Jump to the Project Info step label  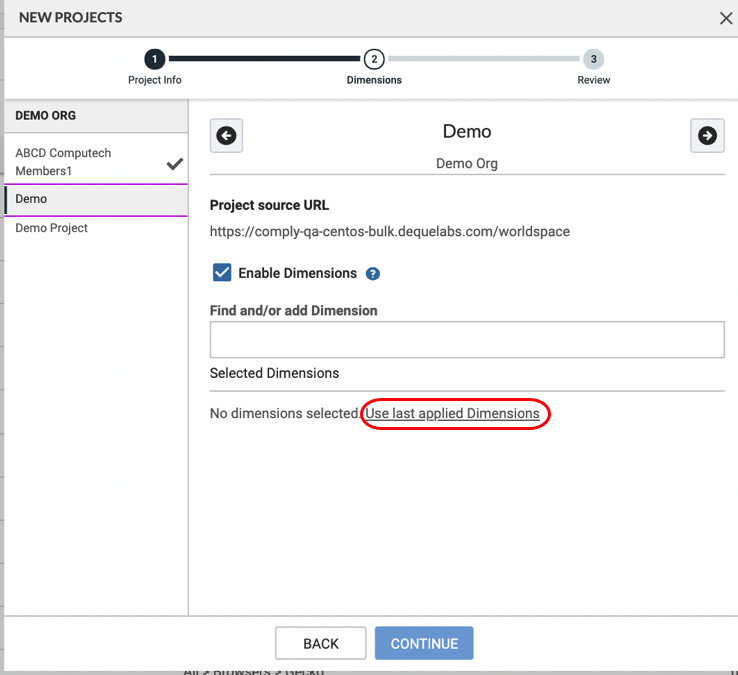[x=155, y=80]
